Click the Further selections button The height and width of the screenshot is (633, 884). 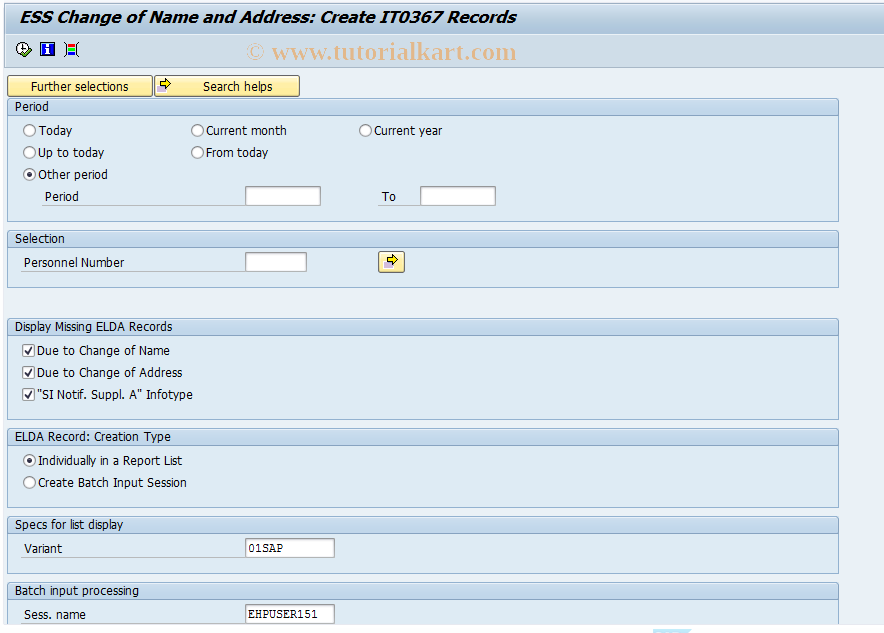(x=79, y=86)
